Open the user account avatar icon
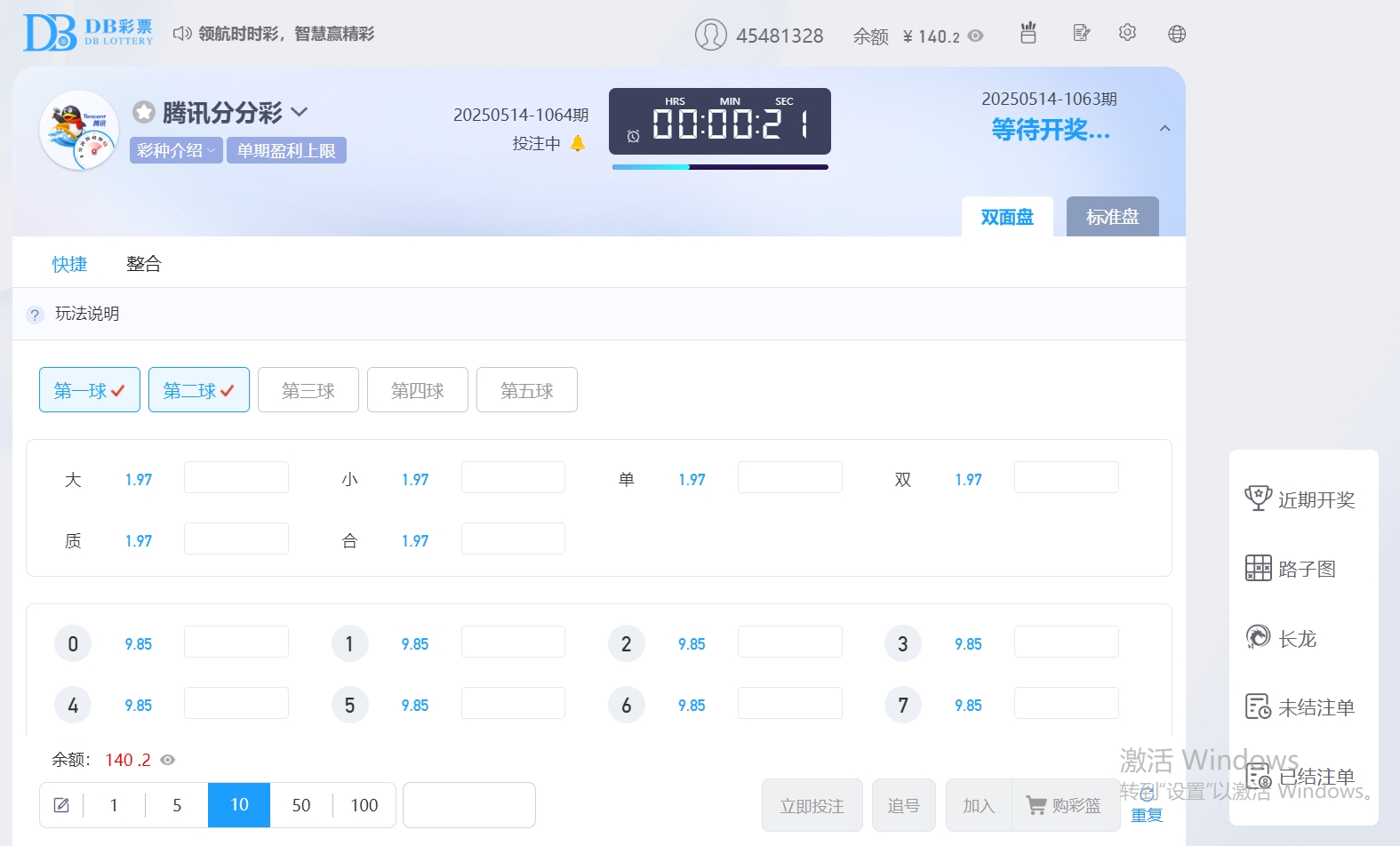 [x=710, y=35]
